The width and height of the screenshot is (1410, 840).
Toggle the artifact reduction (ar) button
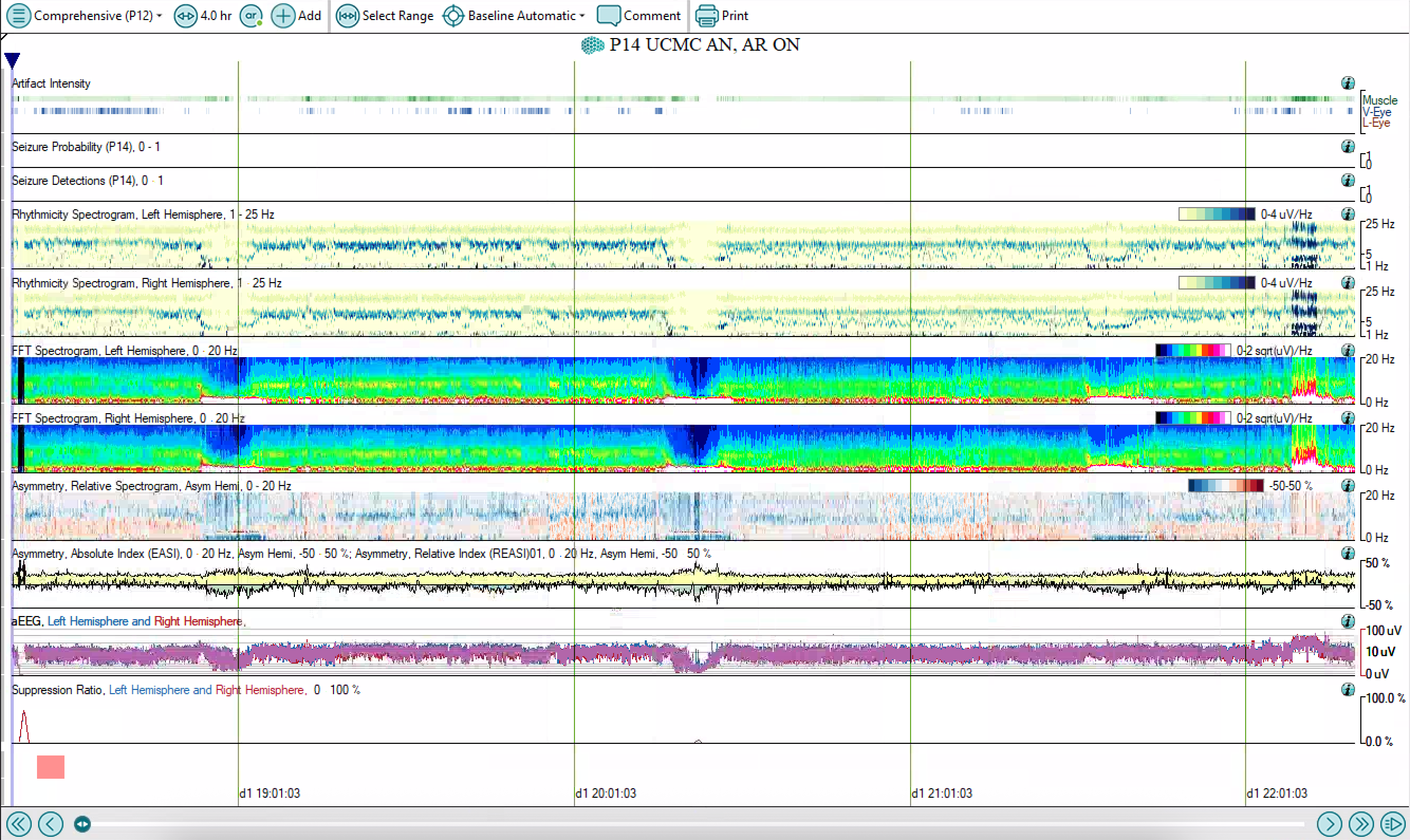(251, 16)
